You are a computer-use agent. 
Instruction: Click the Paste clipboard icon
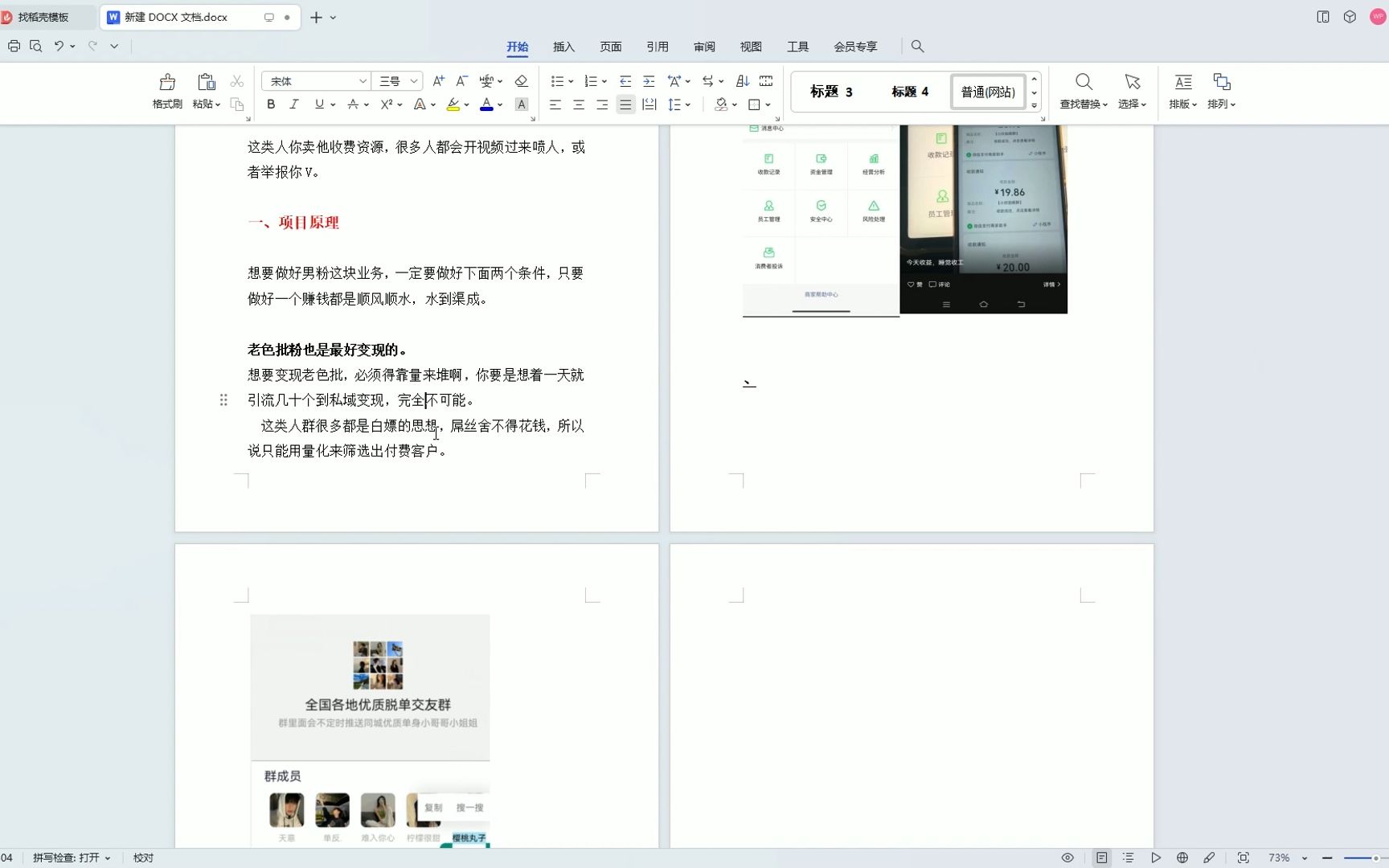click(x=206, y=82)
